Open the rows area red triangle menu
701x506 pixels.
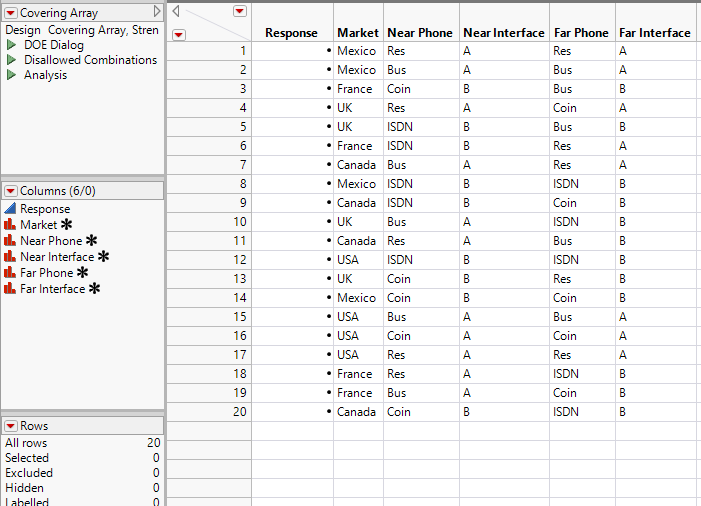(179, 35)
